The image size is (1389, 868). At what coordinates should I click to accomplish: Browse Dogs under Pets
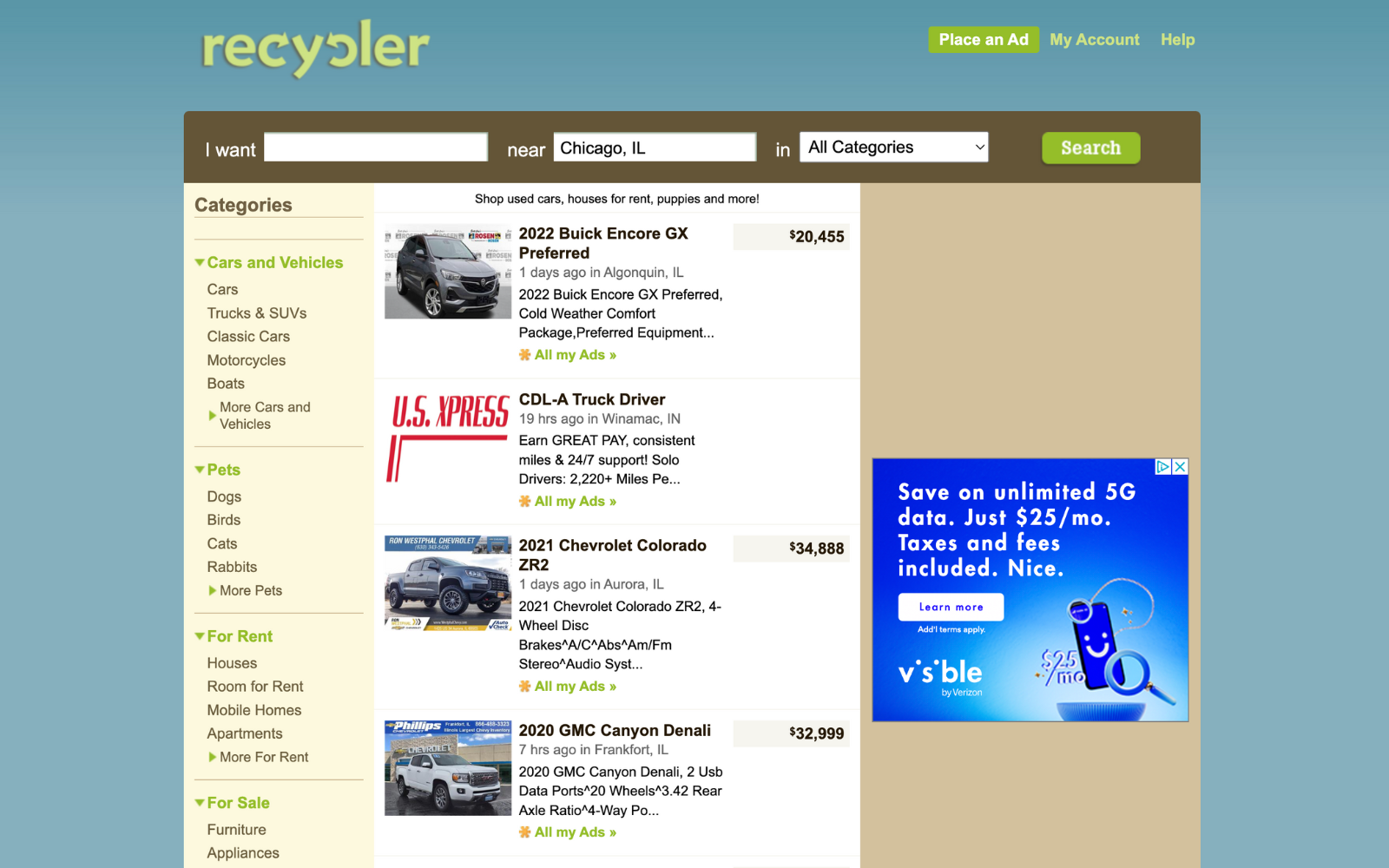point(224,496)
